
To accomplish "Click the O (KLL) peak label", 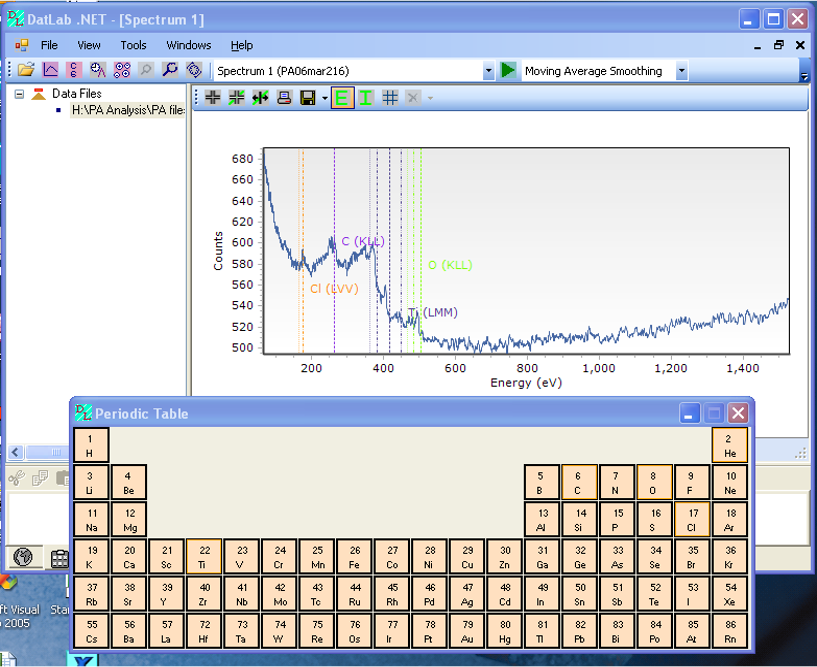I will tap(450, 265).
